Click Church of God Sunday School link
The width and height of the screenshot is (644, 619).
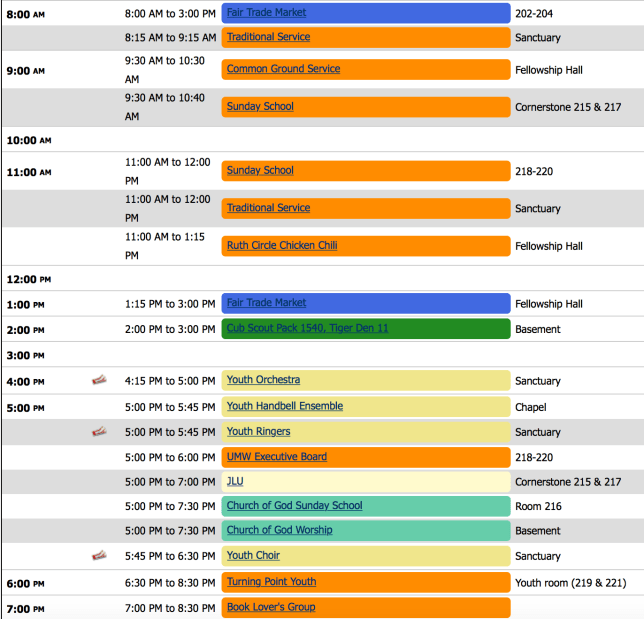294,506
